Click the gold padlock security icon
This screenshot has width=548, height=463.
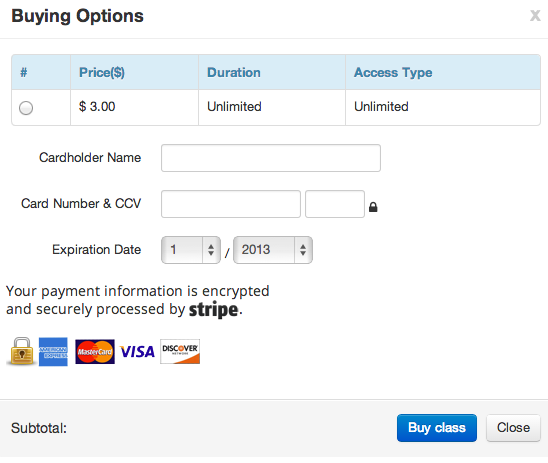(x=22, y=351)
